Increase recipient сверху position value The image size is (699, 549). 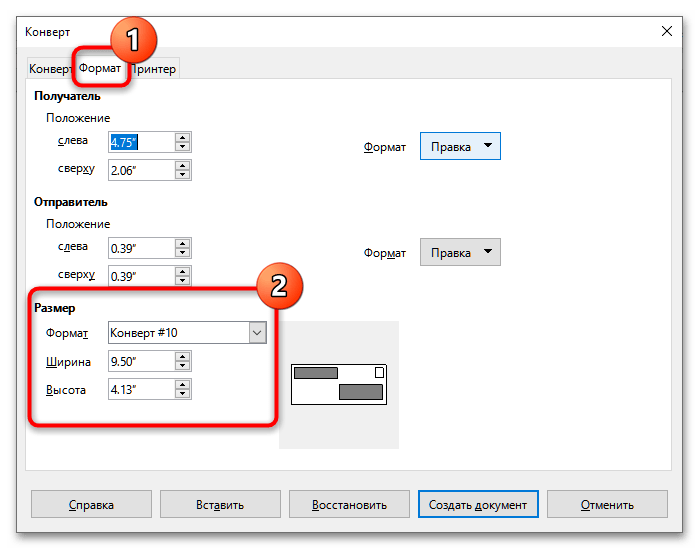click(181, 166)
